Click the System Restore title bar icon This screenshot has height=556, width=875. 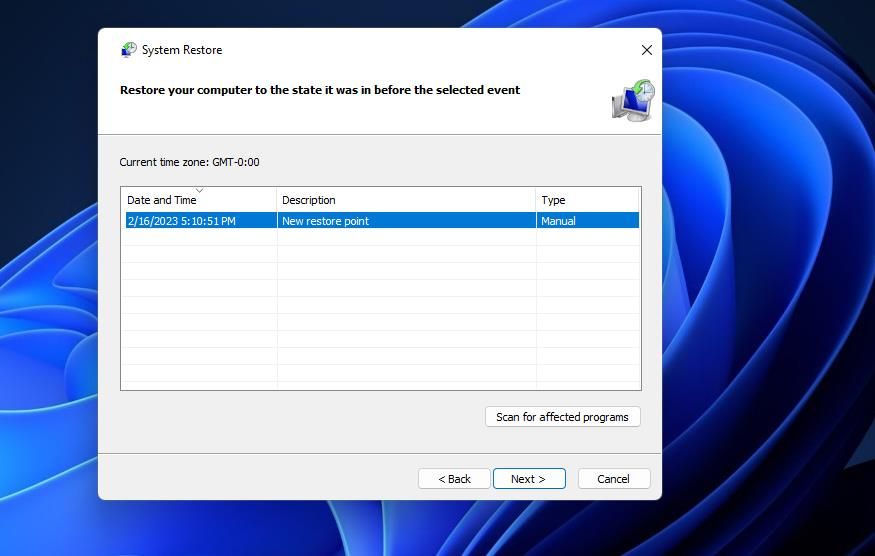tap(128, 50)
